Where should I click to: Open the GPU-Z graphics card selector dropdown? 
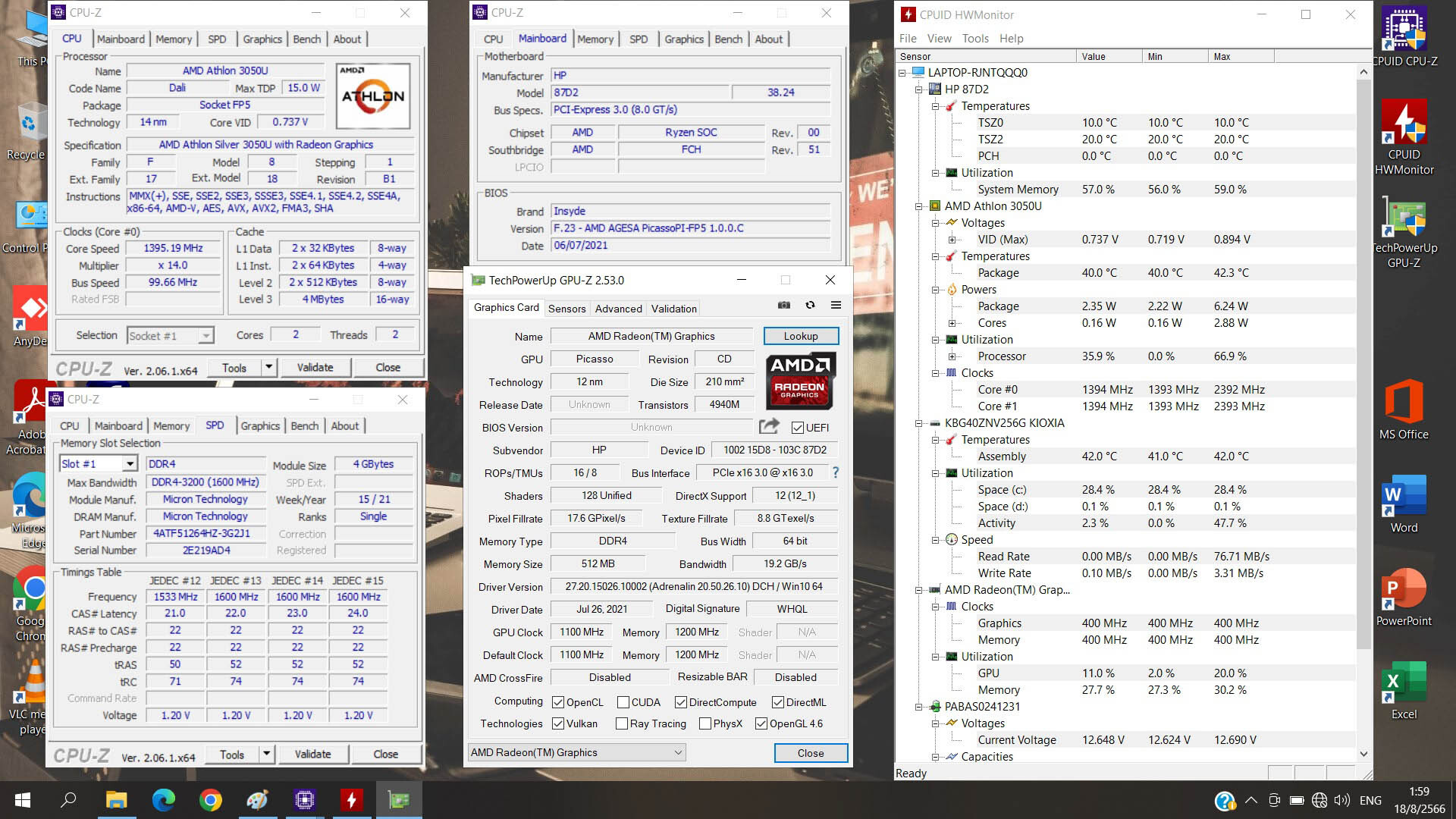[x=577, y=752]
